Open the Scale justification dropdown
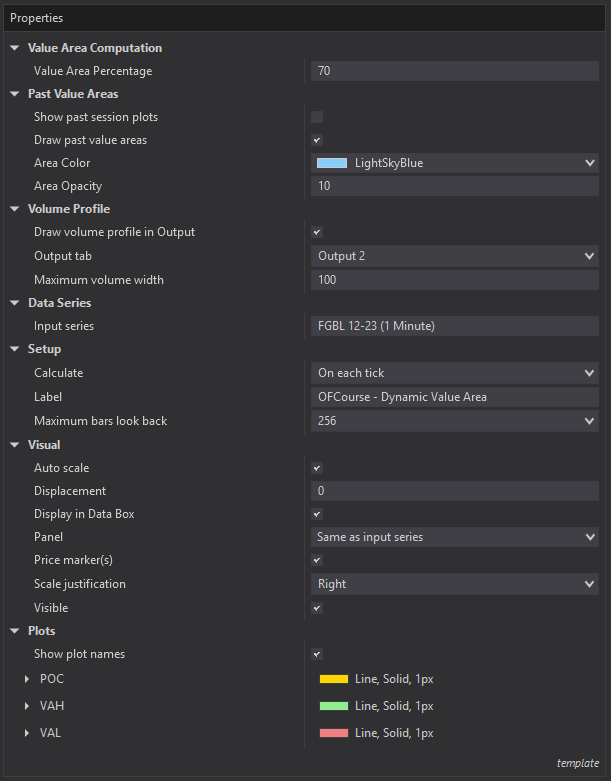The image size is (611, 781). tap(455, 584)
